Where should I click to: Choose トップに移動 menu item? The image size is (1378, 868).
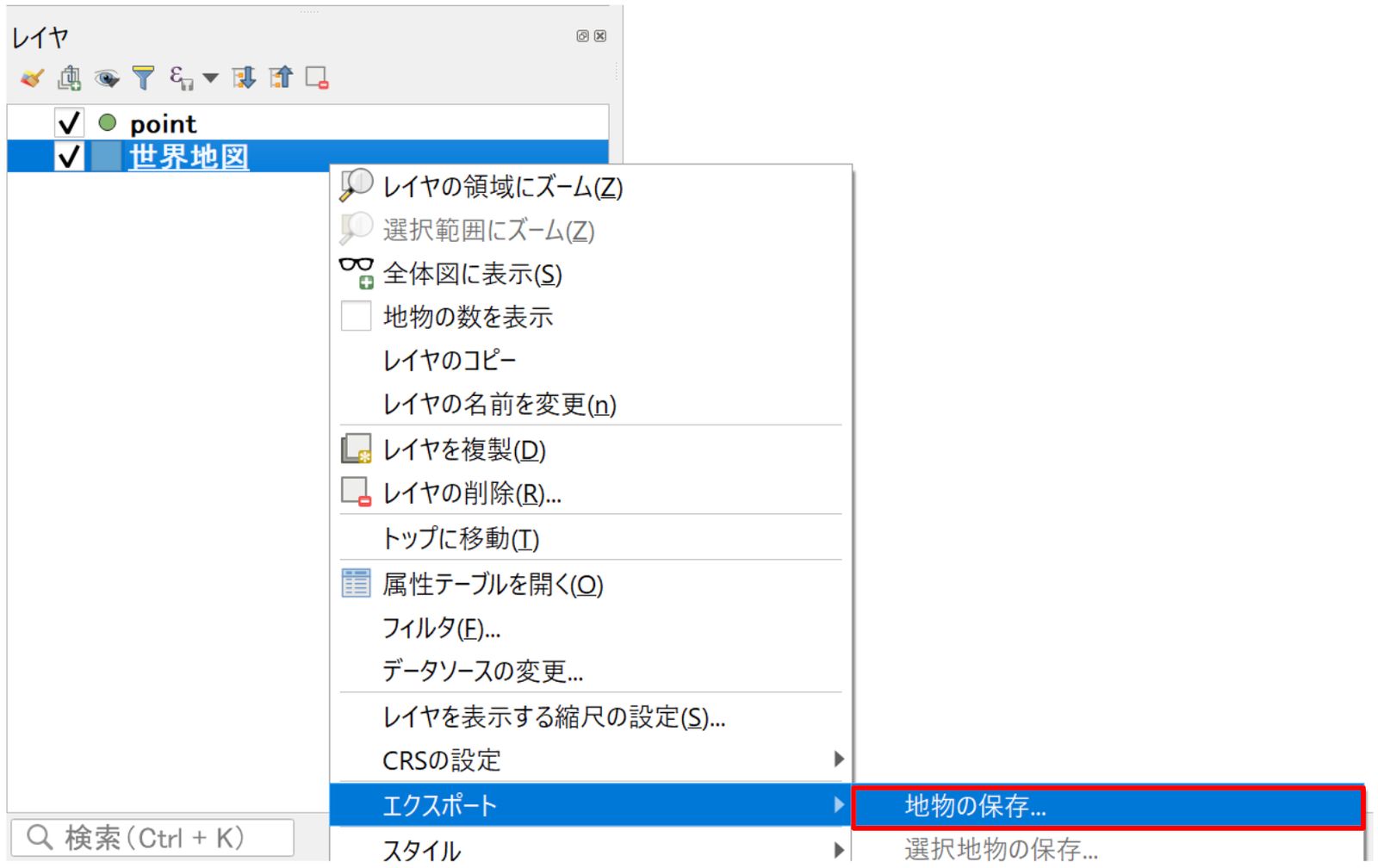591,538
